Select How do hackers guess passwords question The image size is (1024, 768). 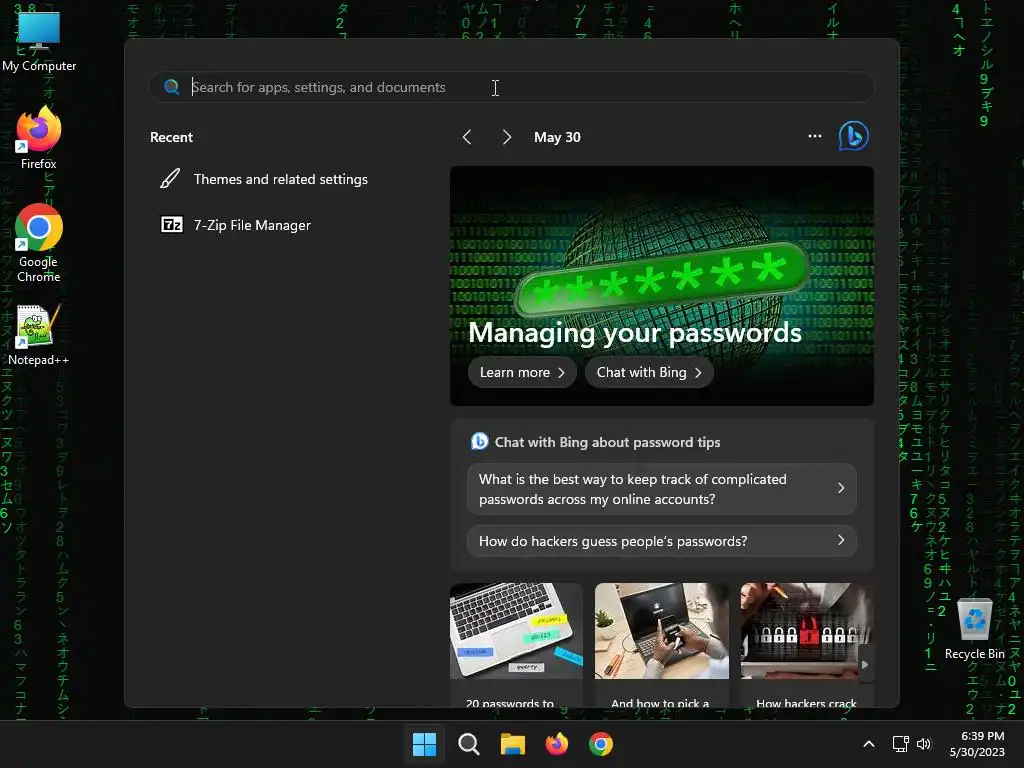662,541
